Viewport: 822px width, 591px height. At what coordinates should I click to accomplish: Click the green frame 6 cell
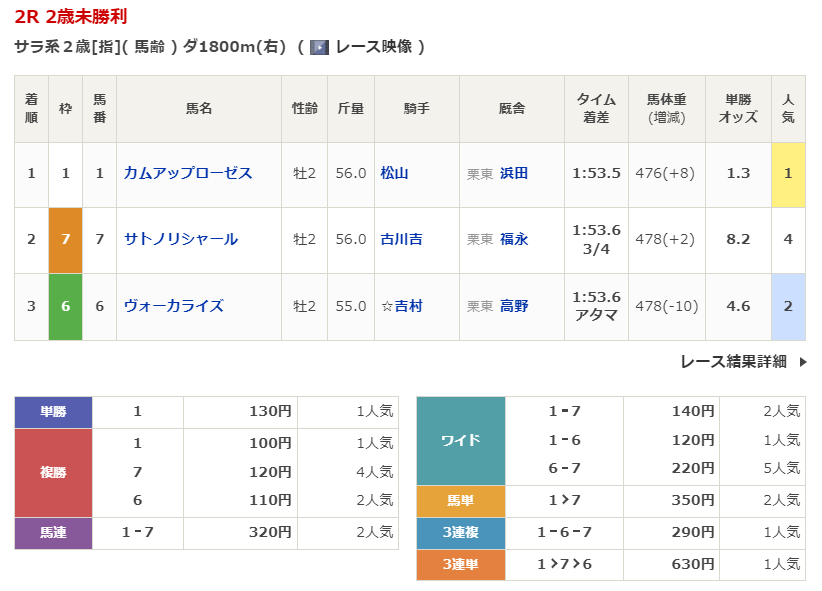(x=65, y=306)
